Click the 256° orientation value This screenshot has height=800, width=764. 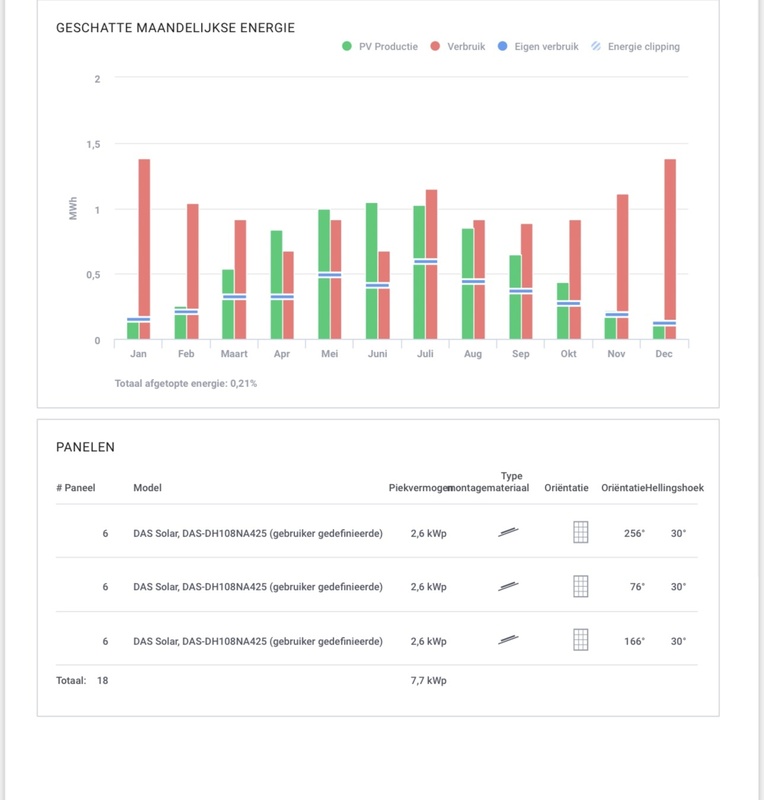point(634,533)
